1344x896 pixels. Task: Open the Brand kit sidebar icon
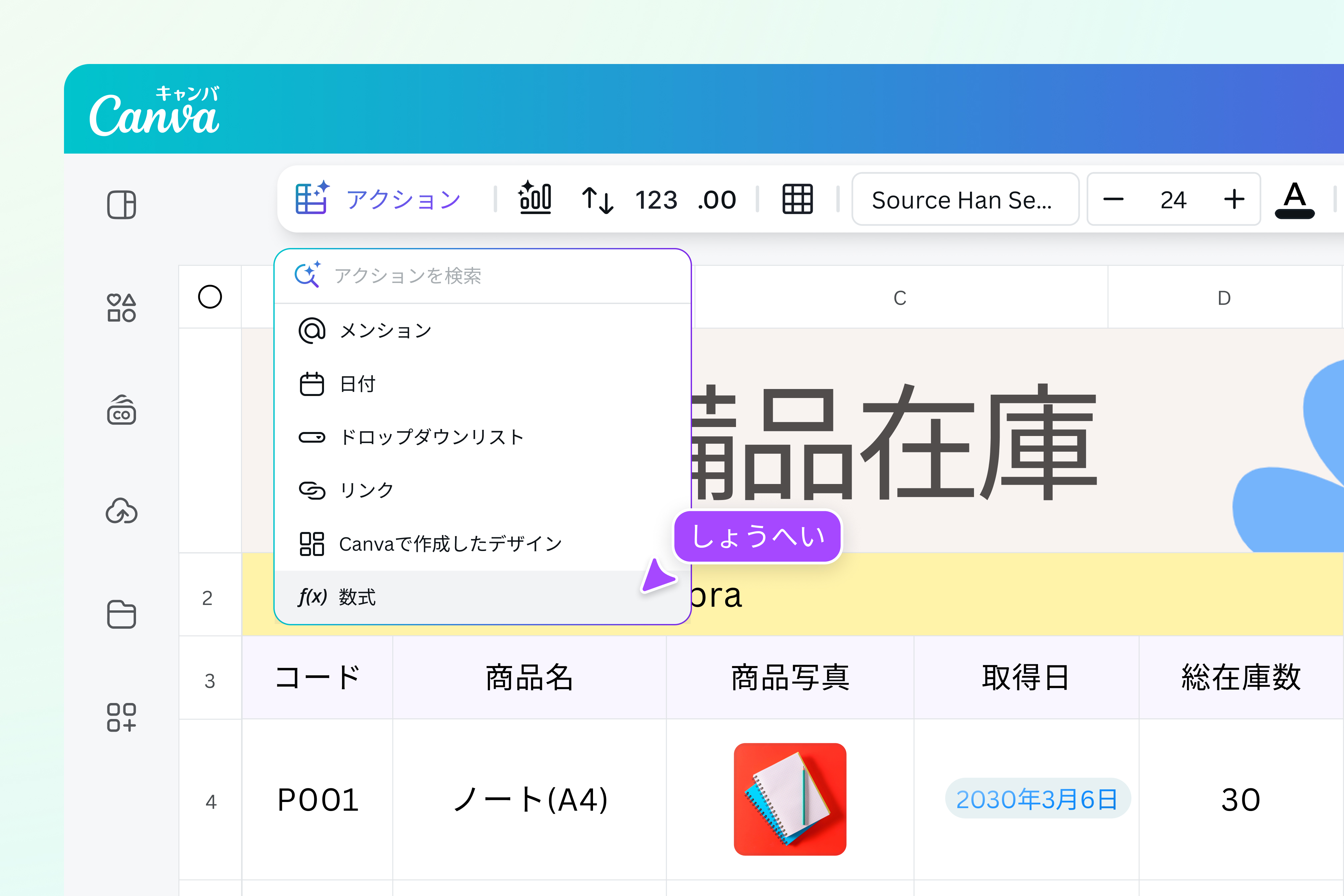[121, 410]
